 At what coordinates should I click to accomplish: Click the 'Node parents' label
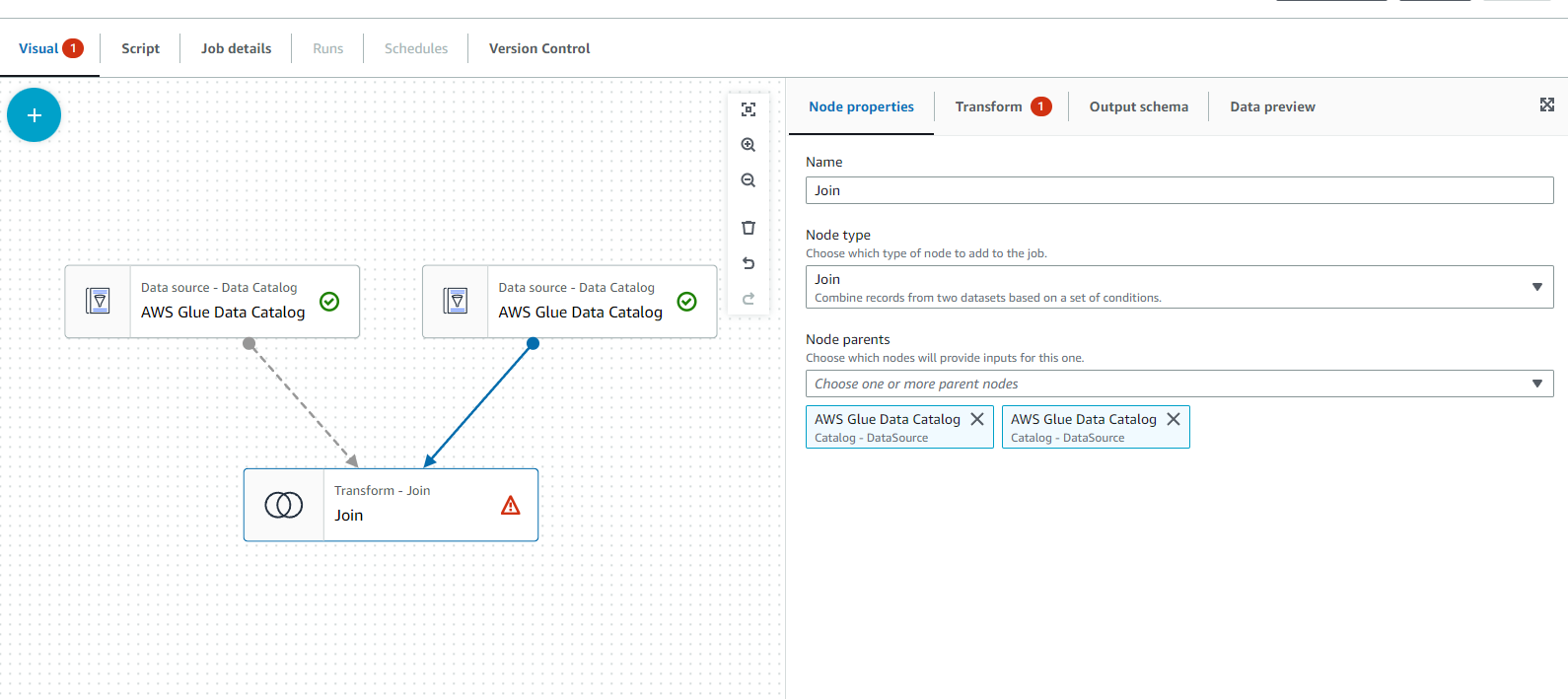coord(848,339)
